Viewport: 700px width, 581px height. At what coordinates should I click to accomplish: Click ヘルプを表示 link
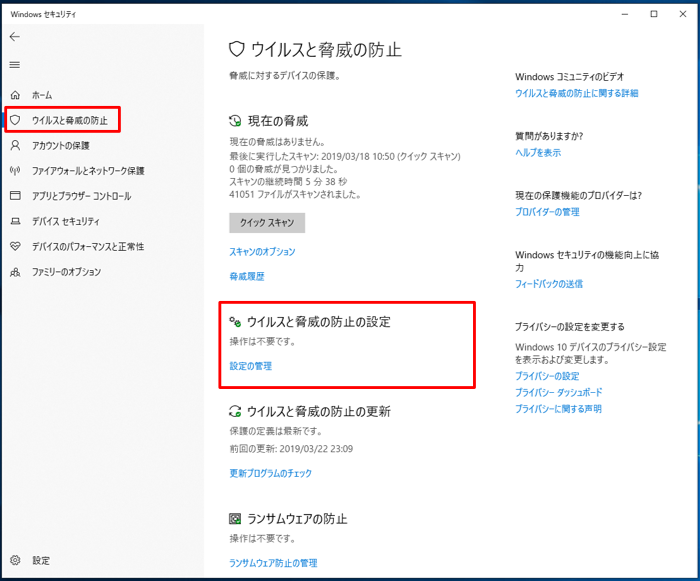tap(538, 152)
